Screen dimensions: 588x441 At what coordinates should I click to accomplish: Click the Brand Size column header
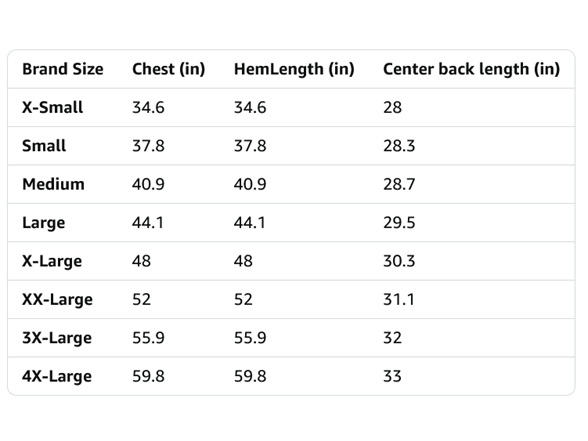pos(63,69)
